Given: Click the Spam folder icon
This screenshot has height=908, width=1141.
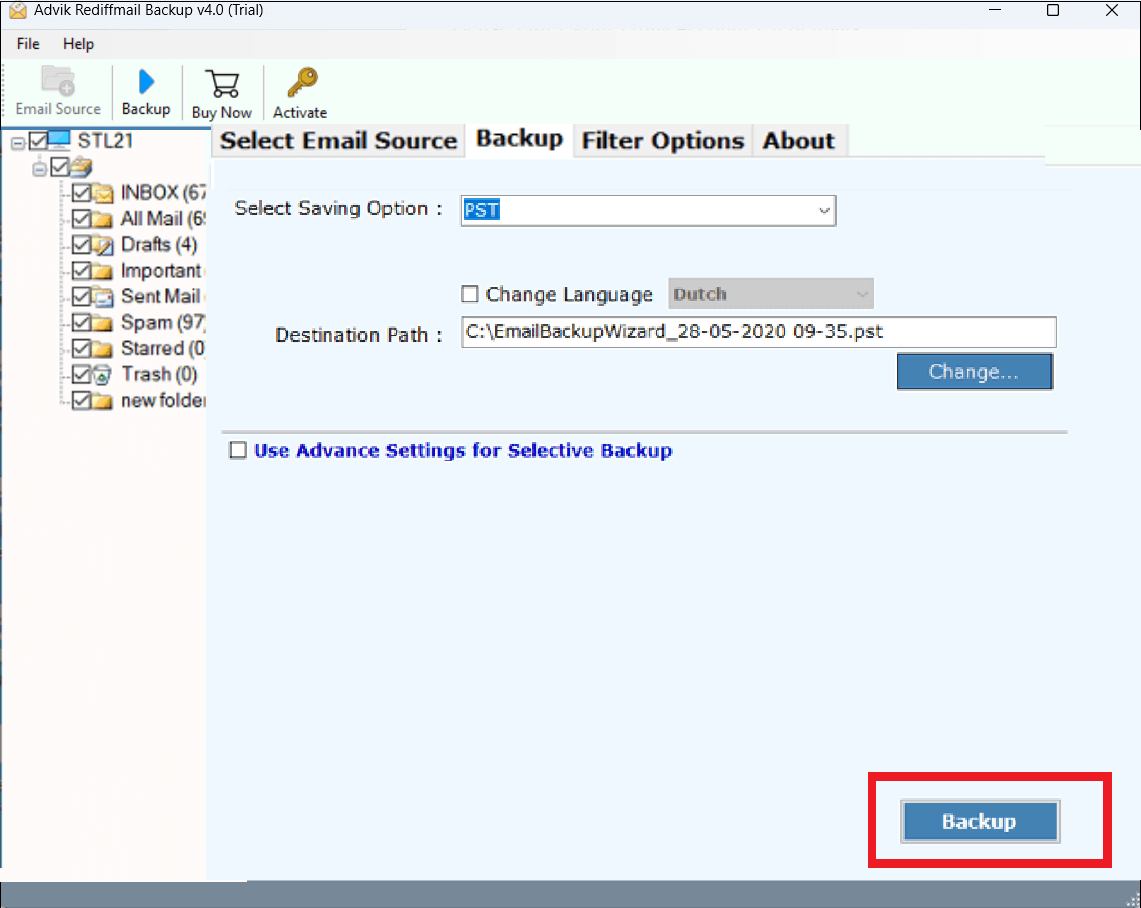Looking at the screenshot, I should (x=103, y=322).
